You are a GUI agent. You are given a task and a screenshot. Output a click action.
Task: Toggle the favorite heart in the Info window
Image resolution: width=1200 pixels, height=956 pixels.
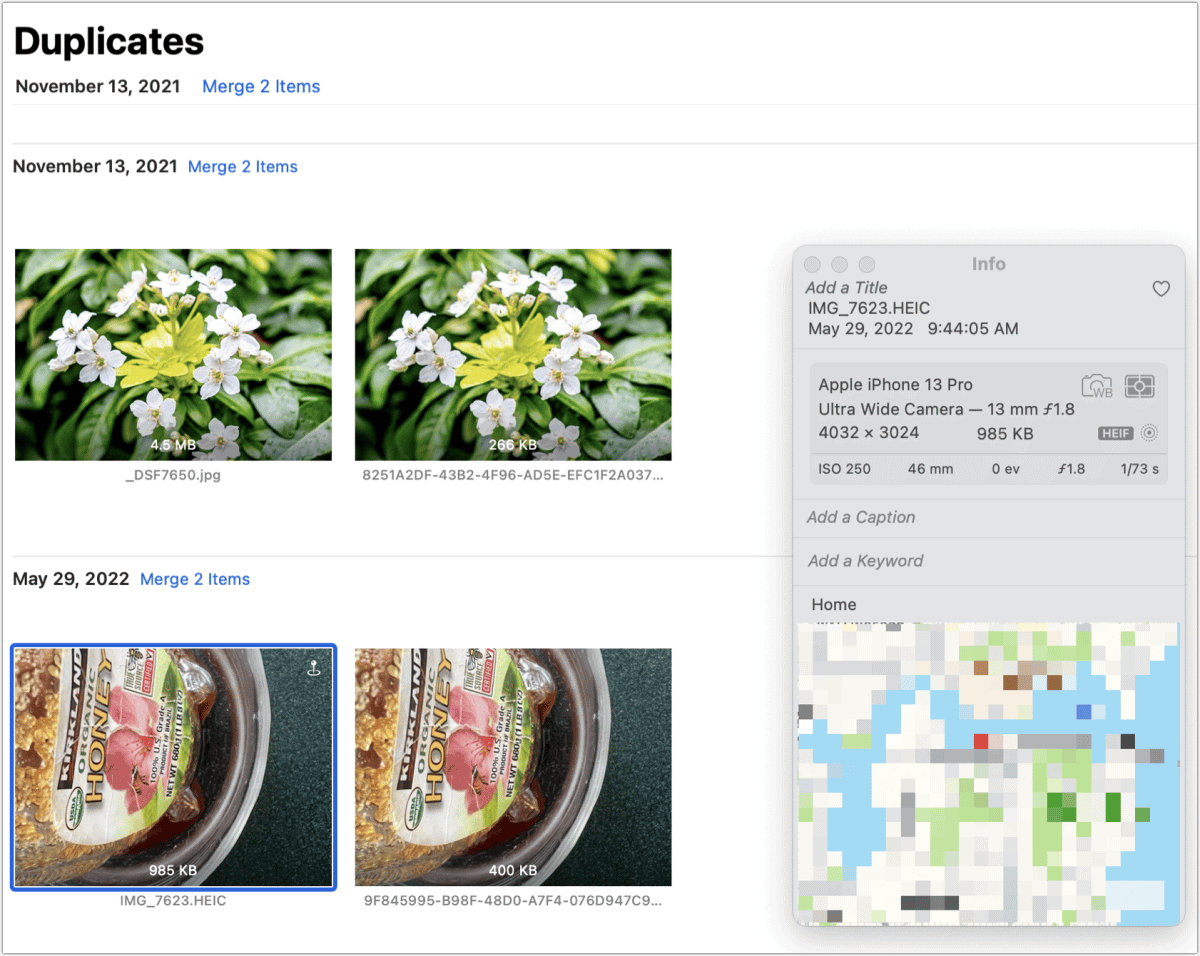[1161, 289]
